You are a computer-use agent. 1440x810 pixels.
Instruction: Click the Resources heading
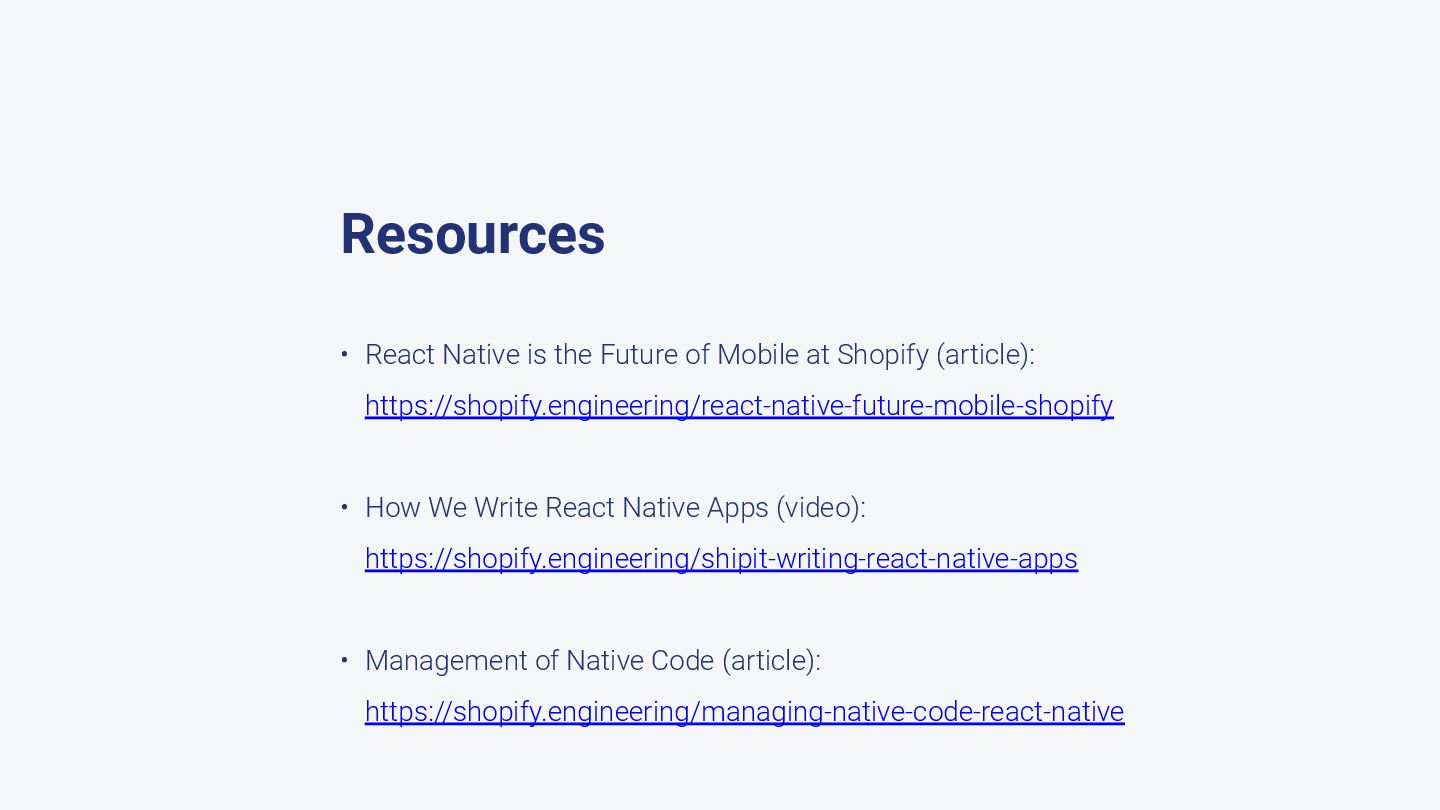(x=473, y=234)
